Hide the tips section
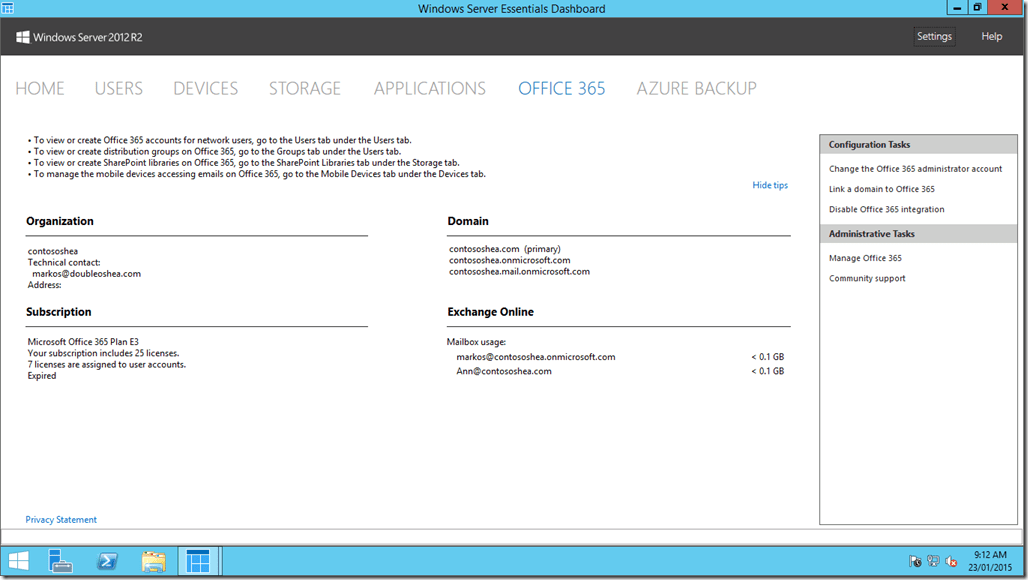The height and width of the screenshot is (580, 1028). click(769, 184)
